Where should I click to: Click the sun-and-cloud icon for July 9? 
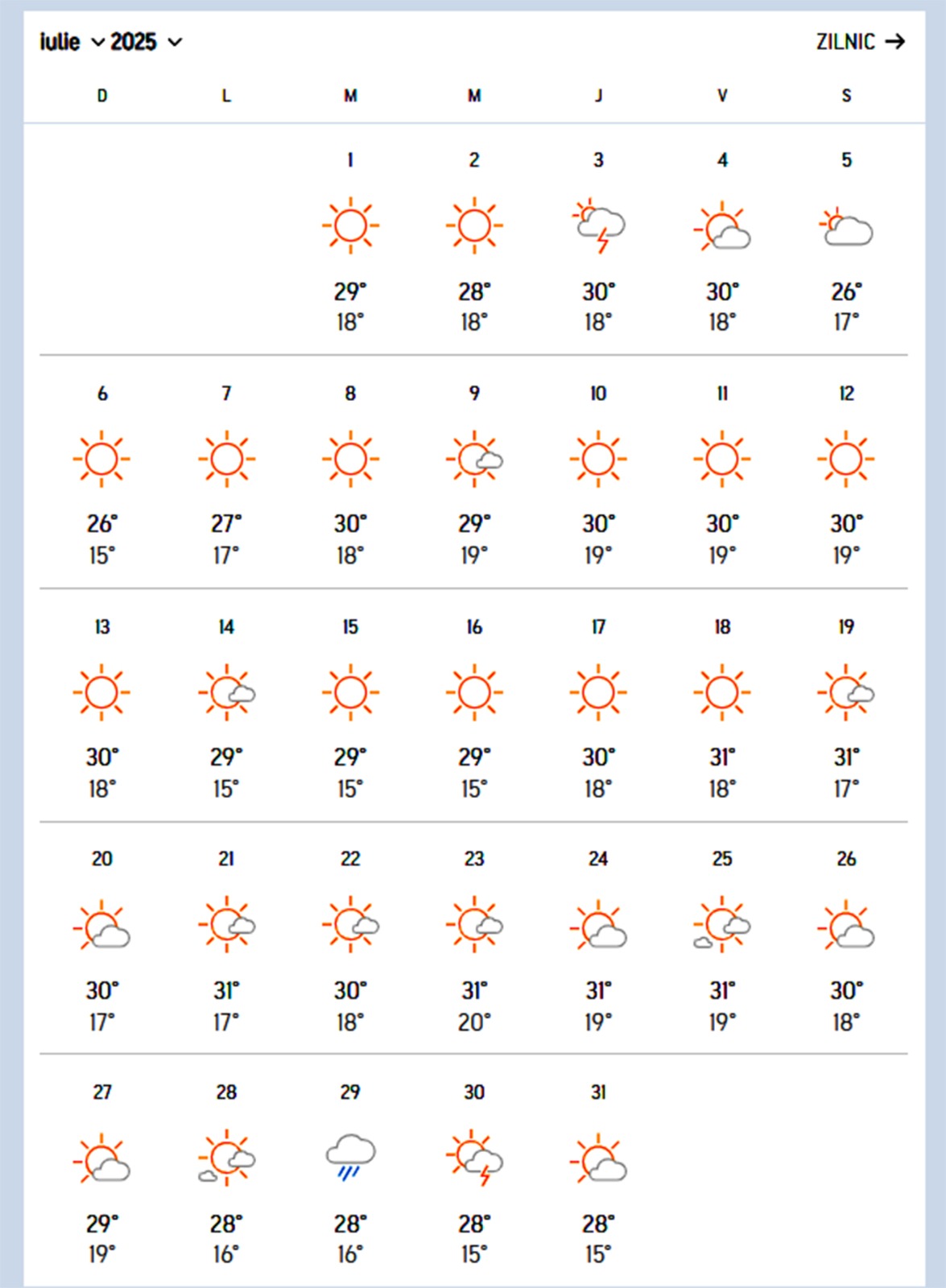475,459
